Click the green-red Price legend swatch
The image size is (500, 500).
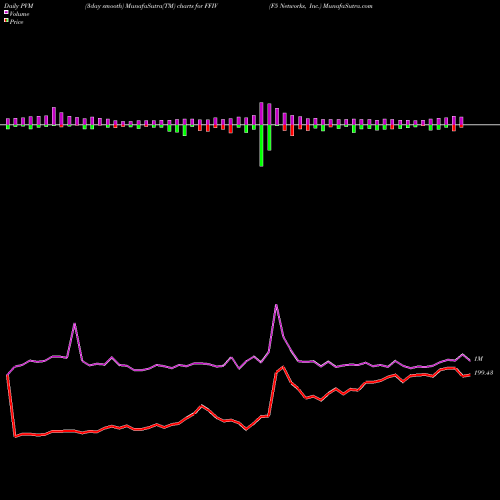[x=6, y=21]
